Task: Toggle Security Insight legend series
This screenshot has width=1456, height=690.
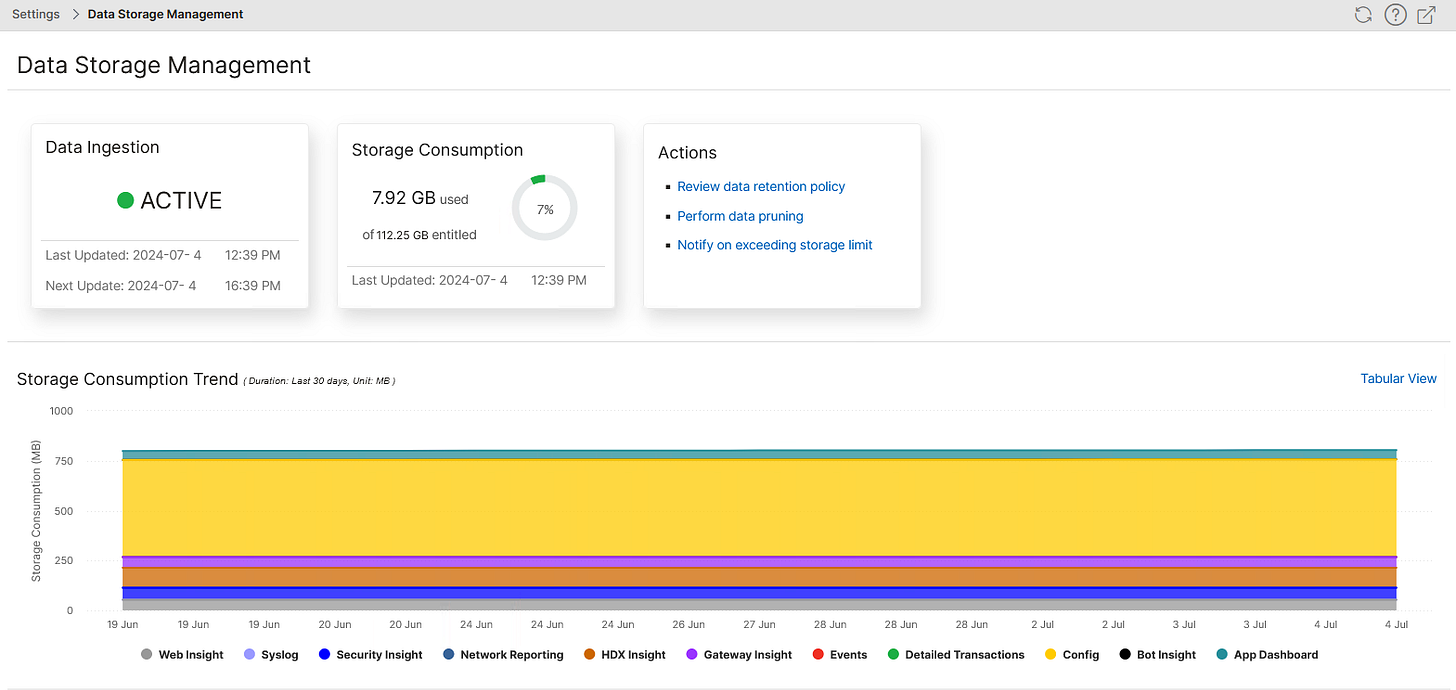Action: pyautogui.click(x=369, y=655)
